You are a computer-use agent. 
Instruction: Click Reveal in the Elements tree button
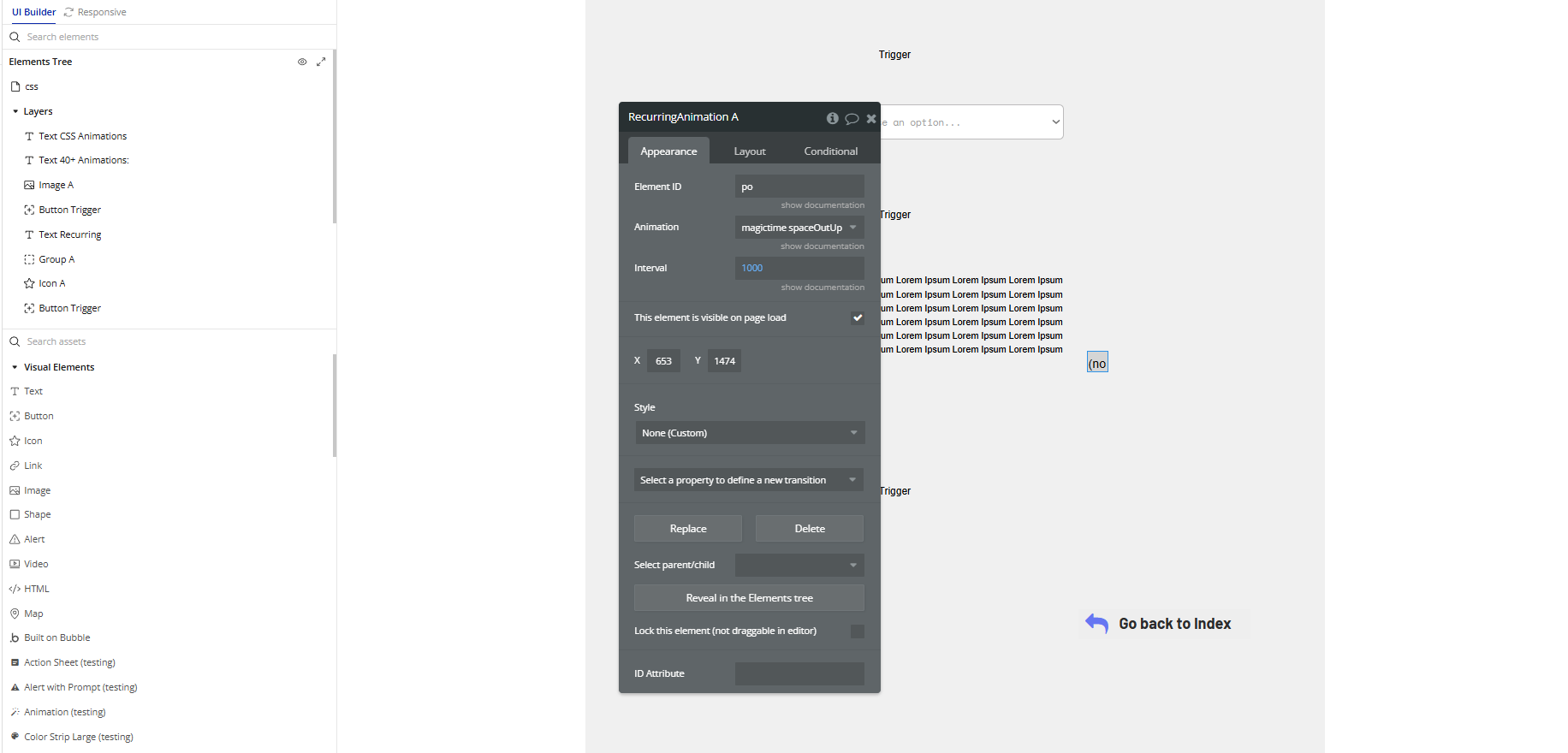749,598
